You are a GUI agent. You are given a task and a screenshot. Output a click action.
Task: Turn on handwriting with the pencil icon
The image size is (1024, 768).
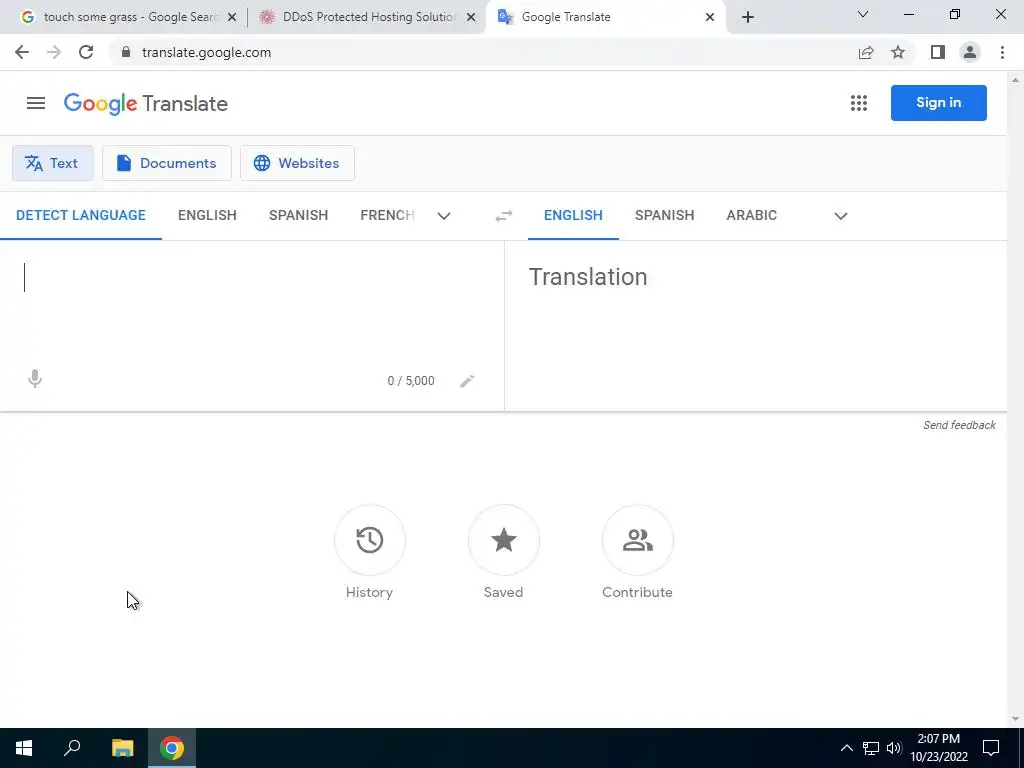pos(467,381)
